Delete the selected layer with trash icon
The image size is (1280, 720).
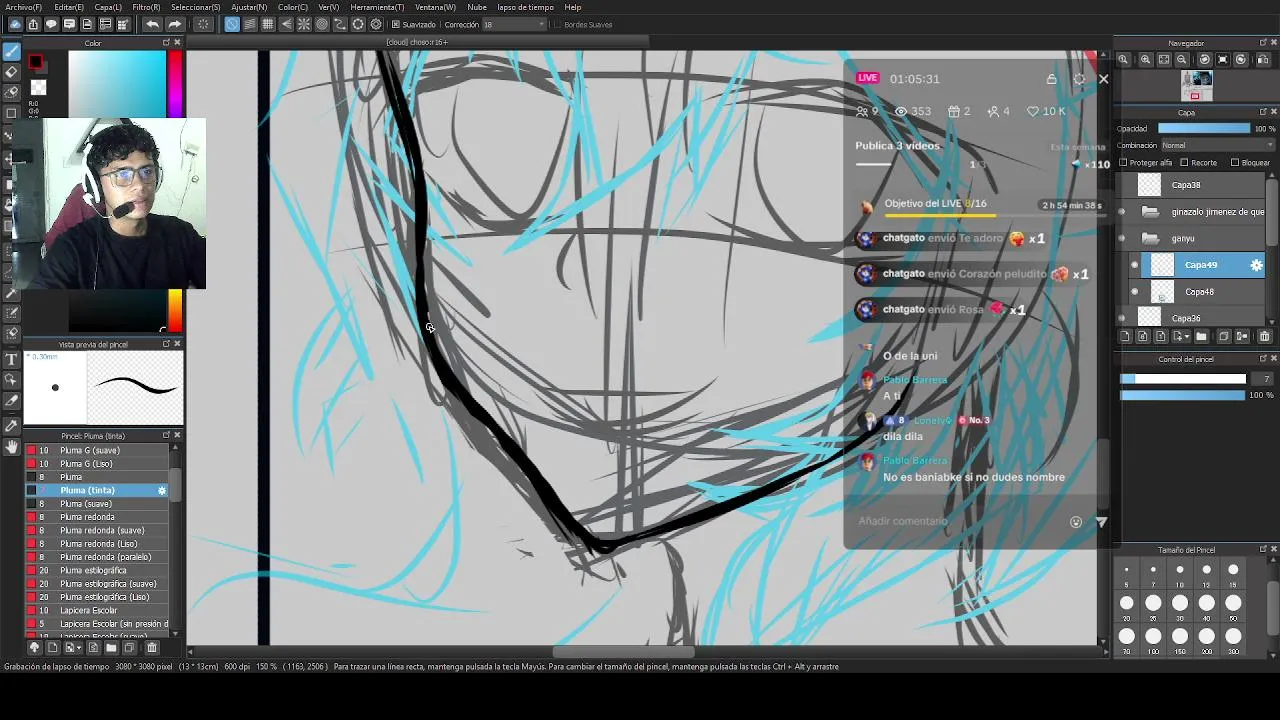1264,337
